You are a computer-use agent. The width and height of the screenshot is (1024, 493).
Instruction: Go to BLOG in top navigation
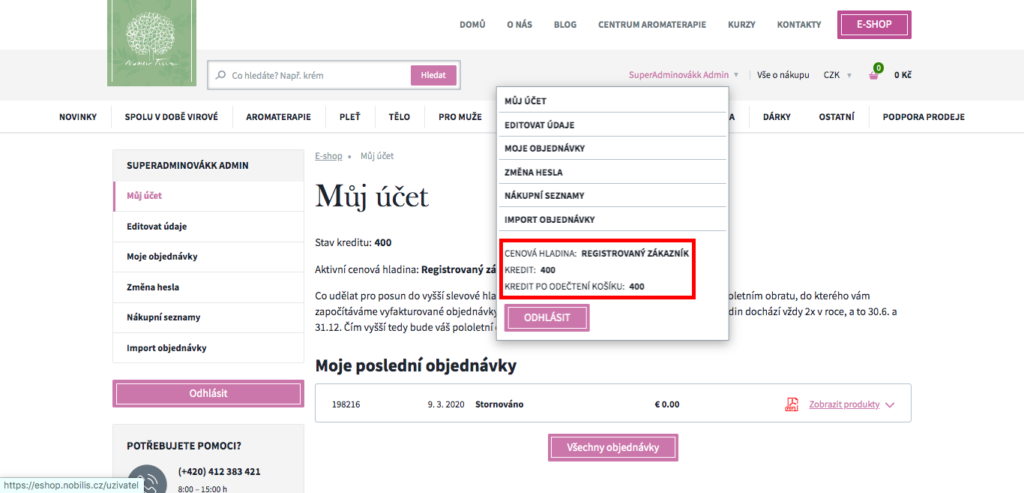coord(565,25)
